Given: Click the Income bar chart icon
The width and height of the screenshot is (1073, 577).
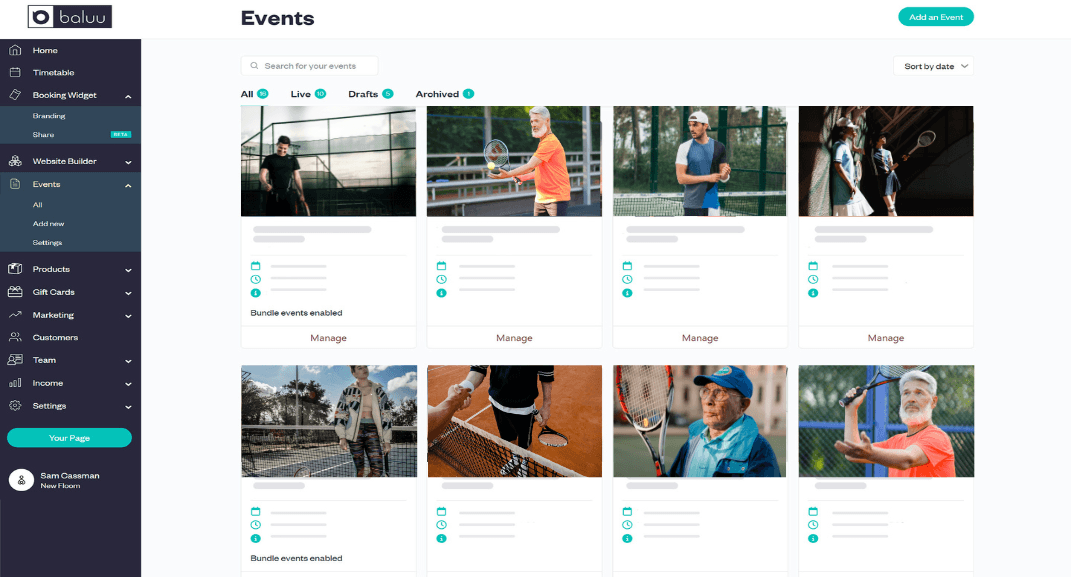Looking at the screenshot, I should coord(15,383).
